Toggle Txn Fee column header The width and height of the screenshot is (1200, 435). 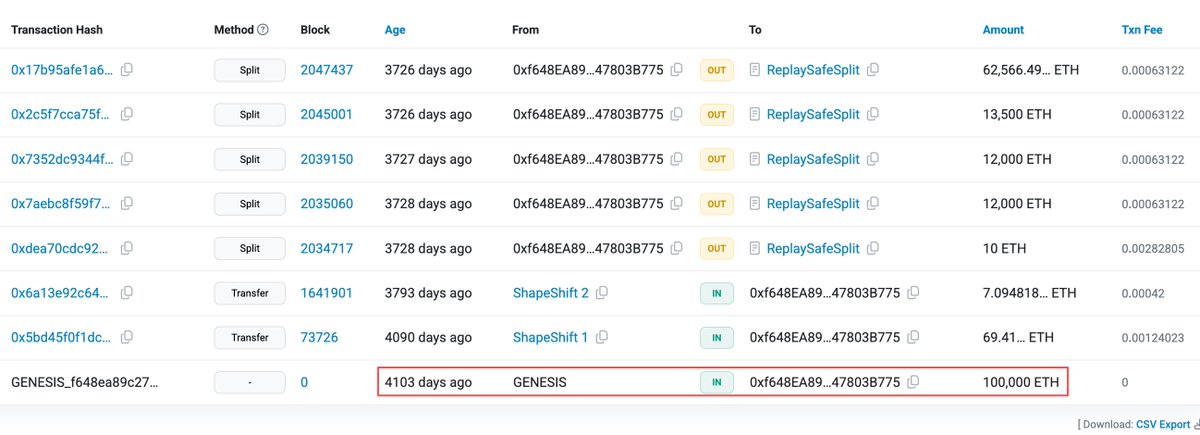click(x=1142, y=30)
